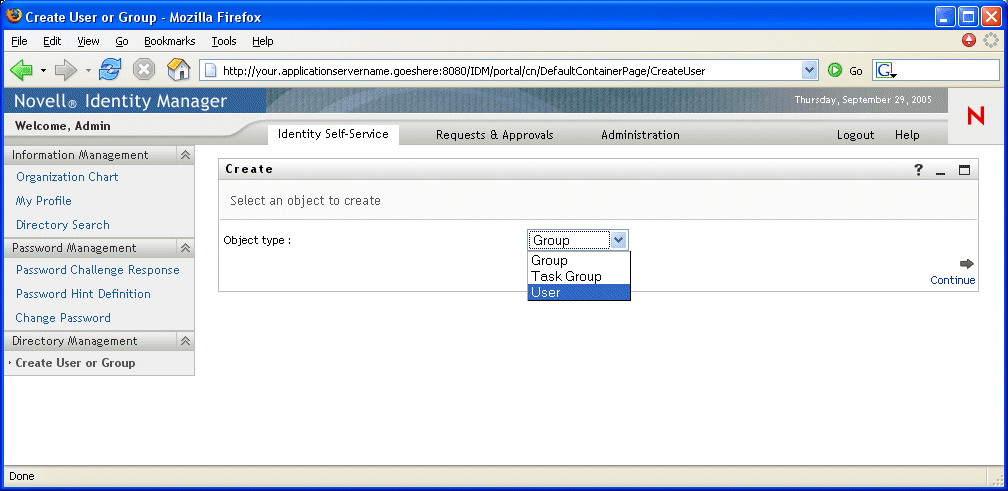Click the gray Continue arrow icon

click(x=967, y=264)
